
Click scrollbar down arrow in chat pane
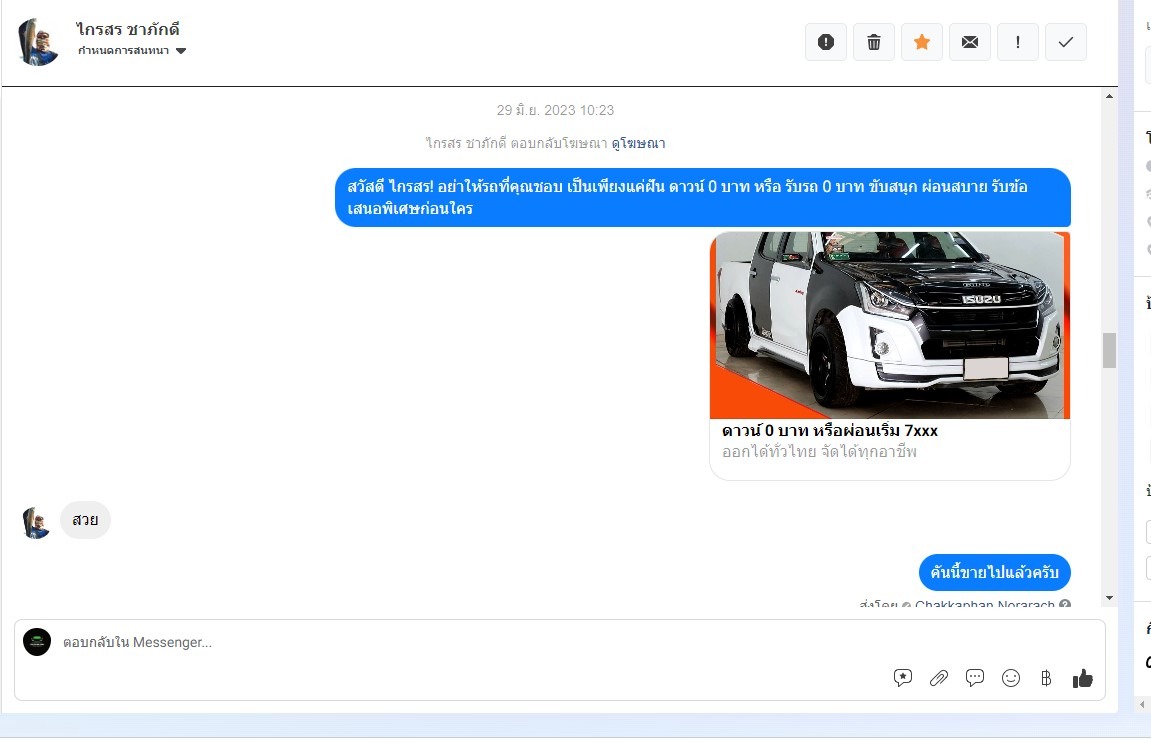[1109, 598]
